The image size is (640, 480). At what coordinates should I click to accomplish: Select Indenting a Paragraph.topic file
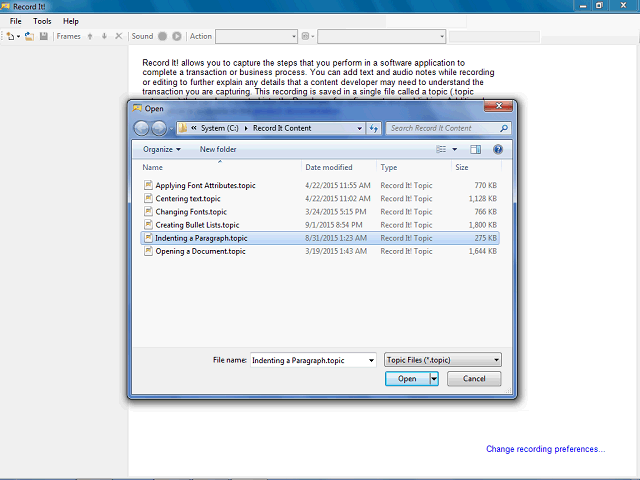point(320,238)
